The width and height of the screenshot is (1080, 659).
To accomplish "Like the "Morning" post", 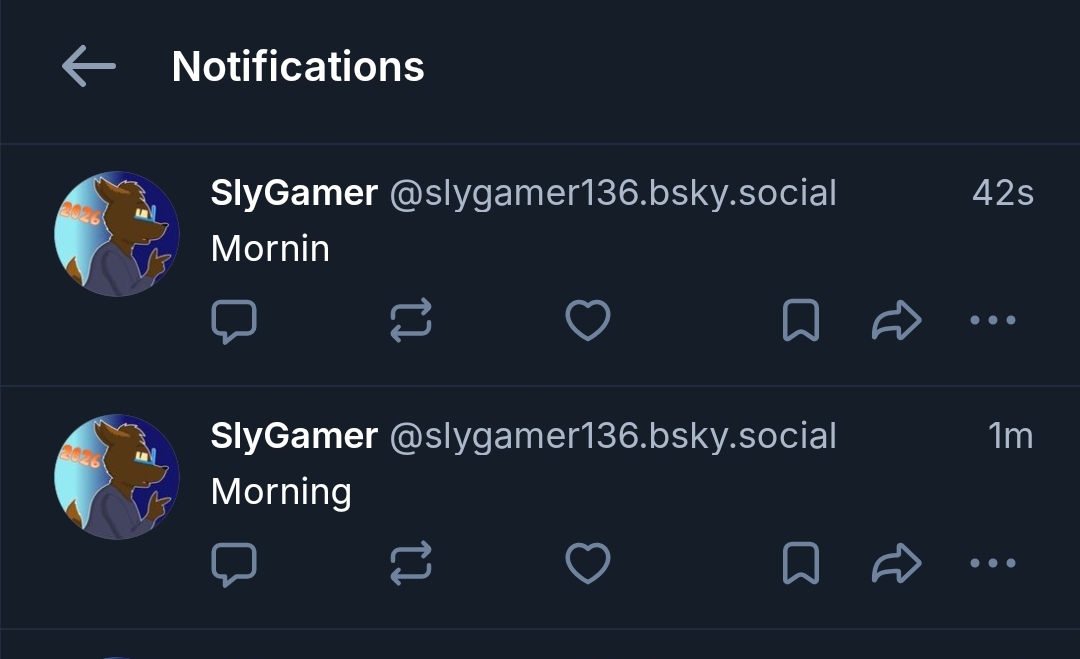I will coord(588,564).
